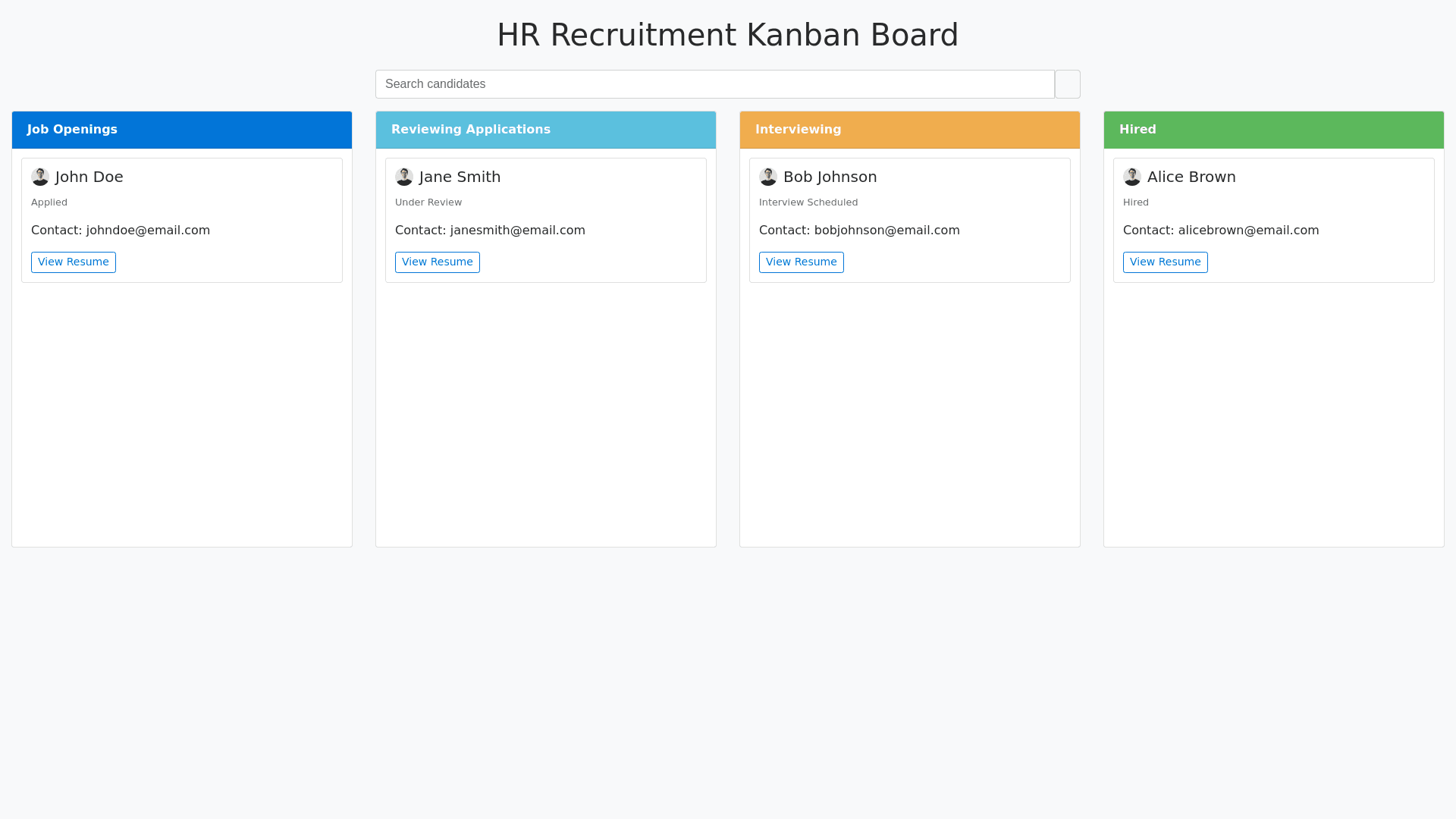Select the Reviewing Applications column header

(546, 130)
